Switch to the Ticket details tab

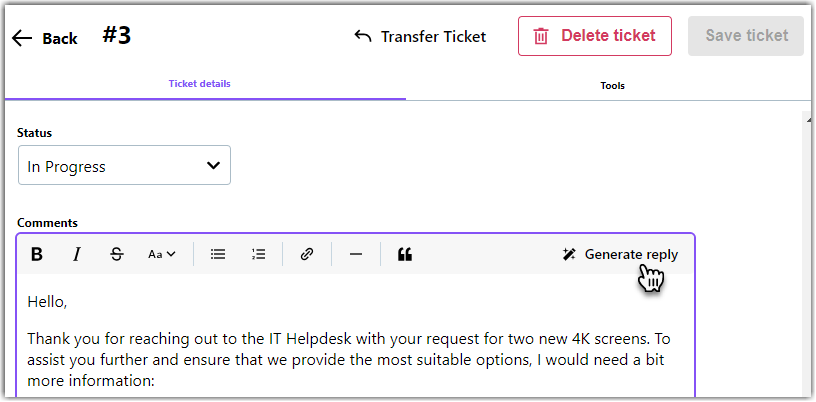[x=199, y=83]
